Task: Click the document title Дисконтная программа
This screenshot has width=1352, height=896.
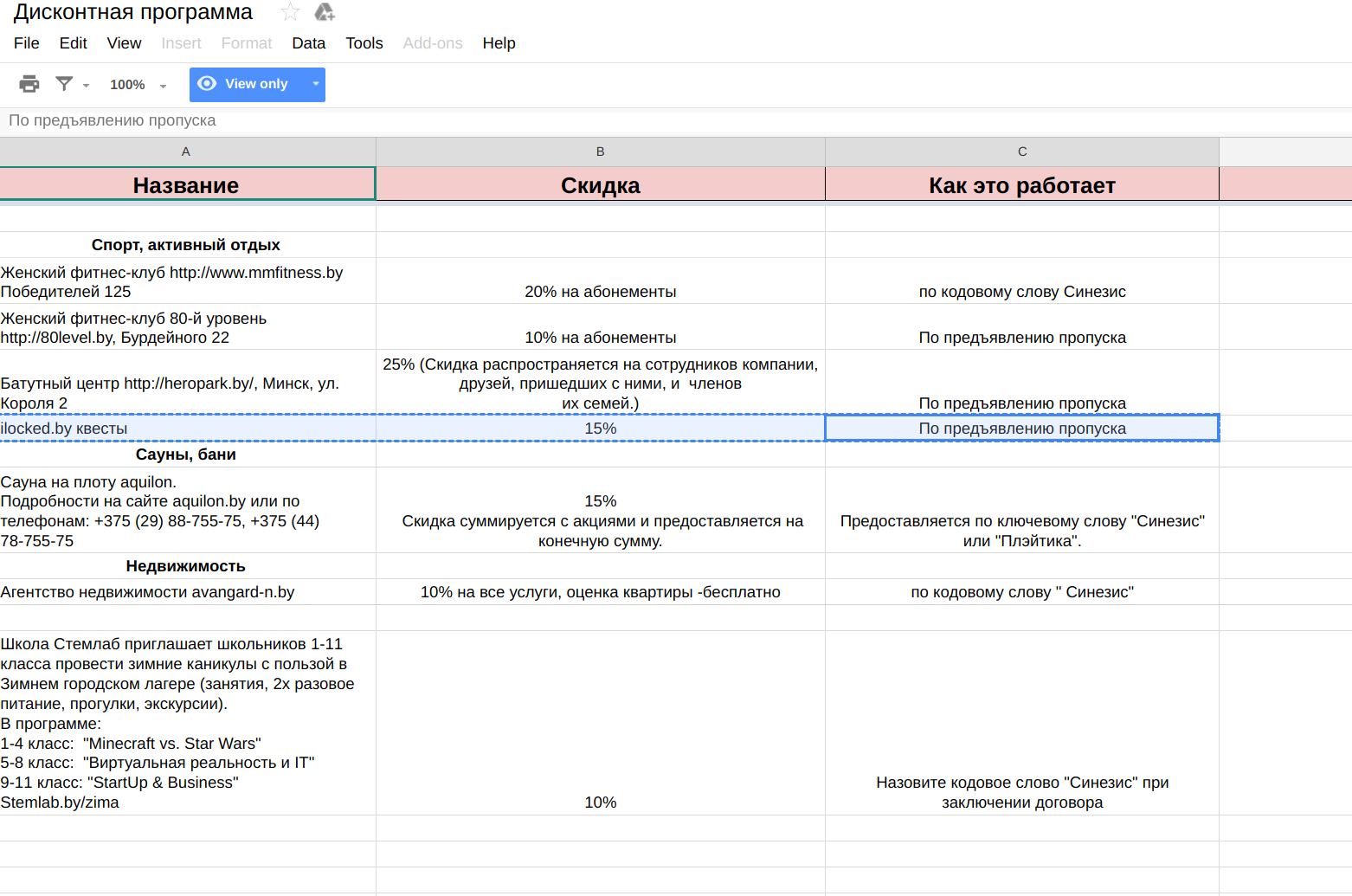Action: click(x=133, y=12)
